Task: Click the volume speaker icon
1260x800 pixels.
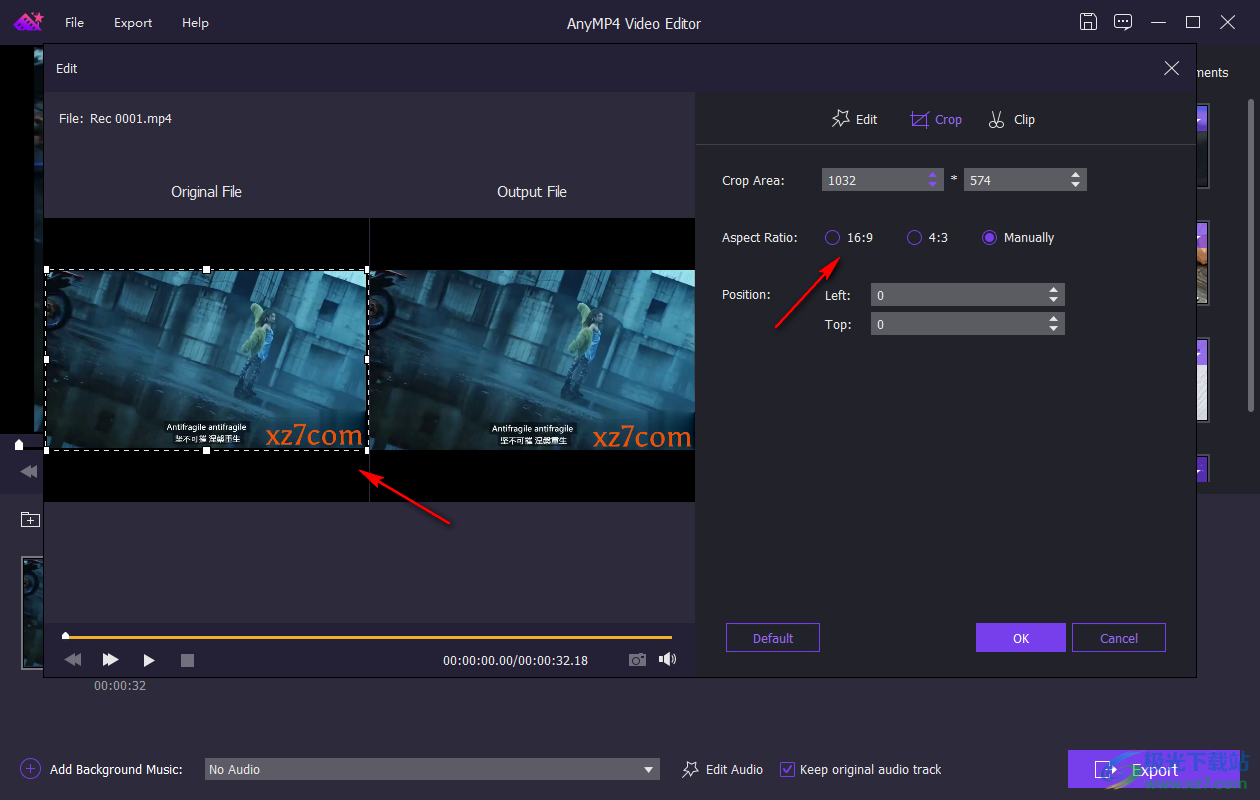Action: (668, 659)
